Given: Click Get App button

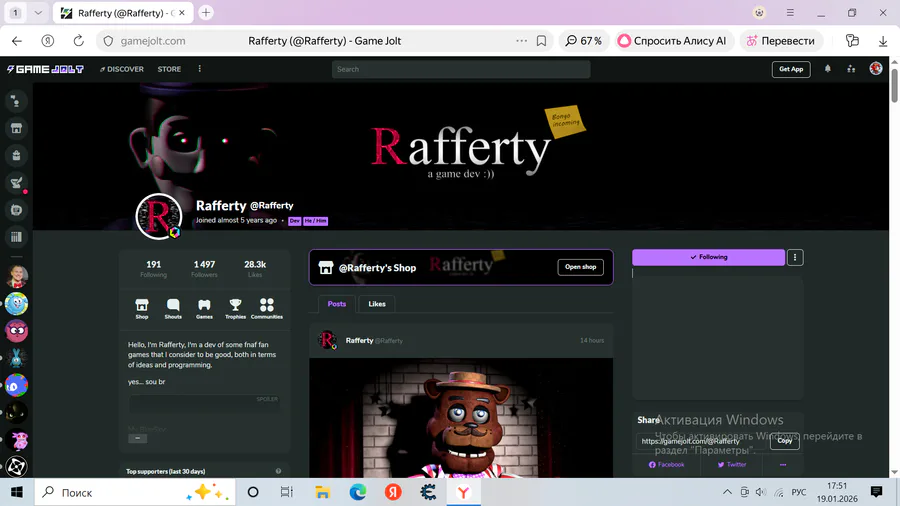Looking at the screenshot, I should pyautogui.click(x=791, y=69).
